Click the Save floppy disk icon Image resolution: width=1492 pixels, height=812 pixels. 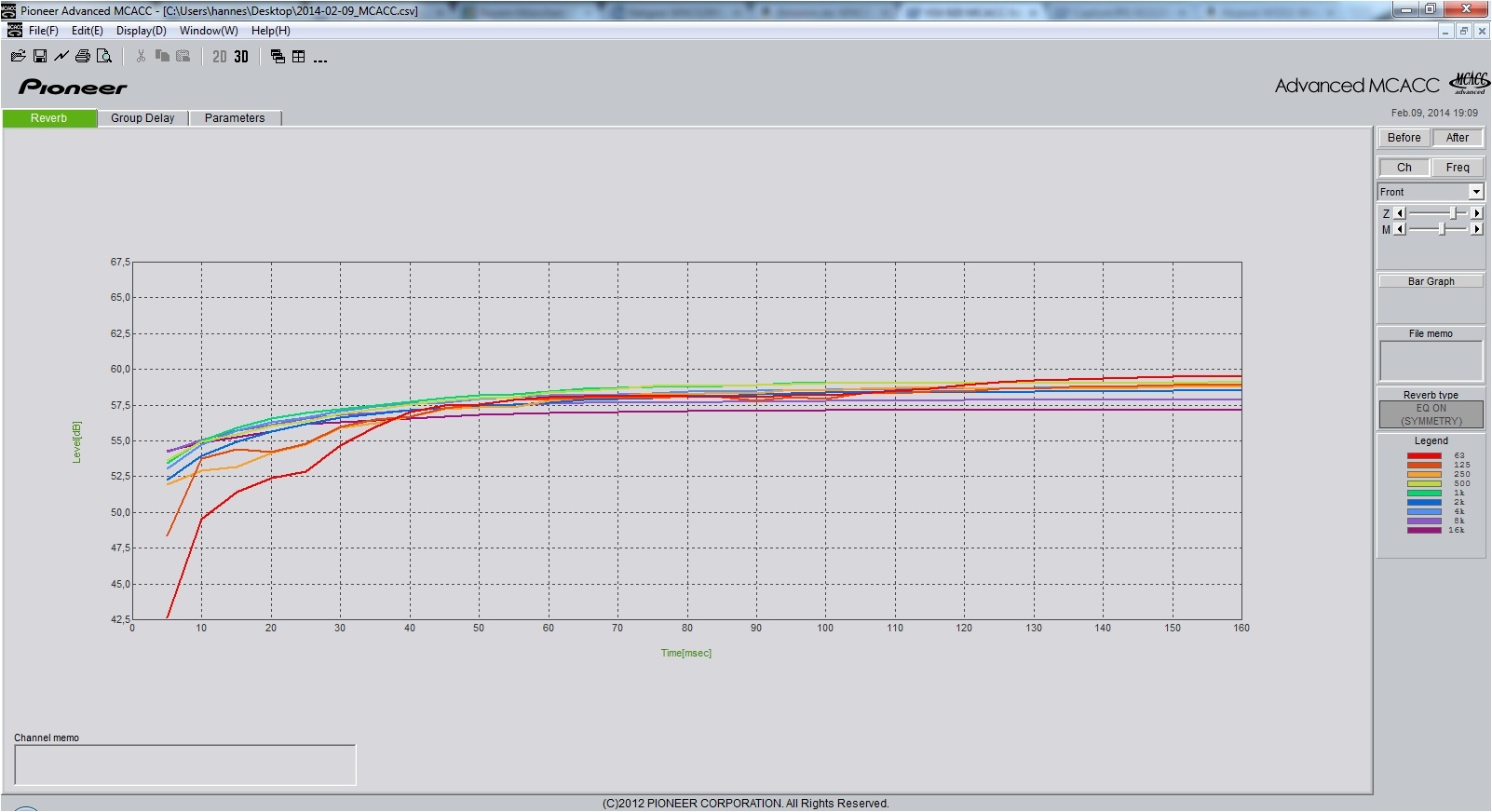pyautogui.click(x=40, y=57)
